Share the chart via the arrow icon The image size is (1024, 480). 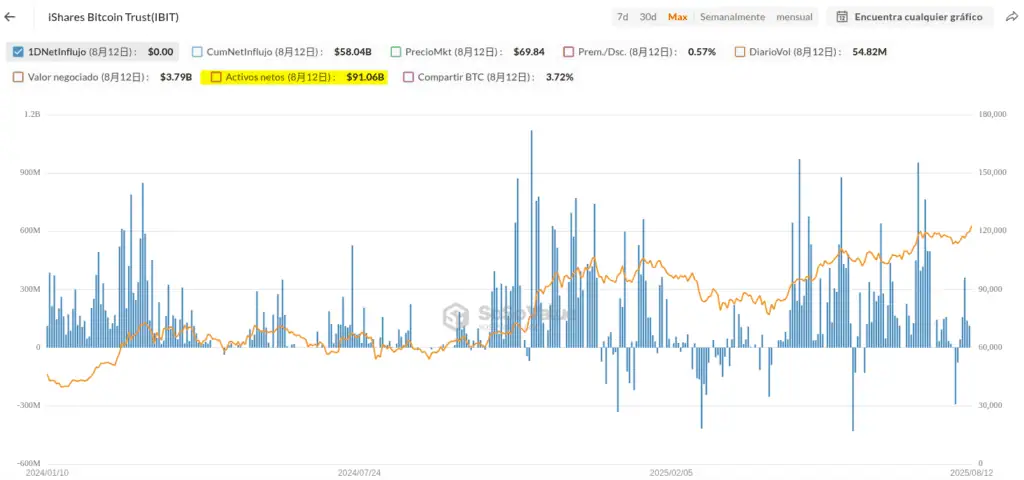click(1011, 17)
